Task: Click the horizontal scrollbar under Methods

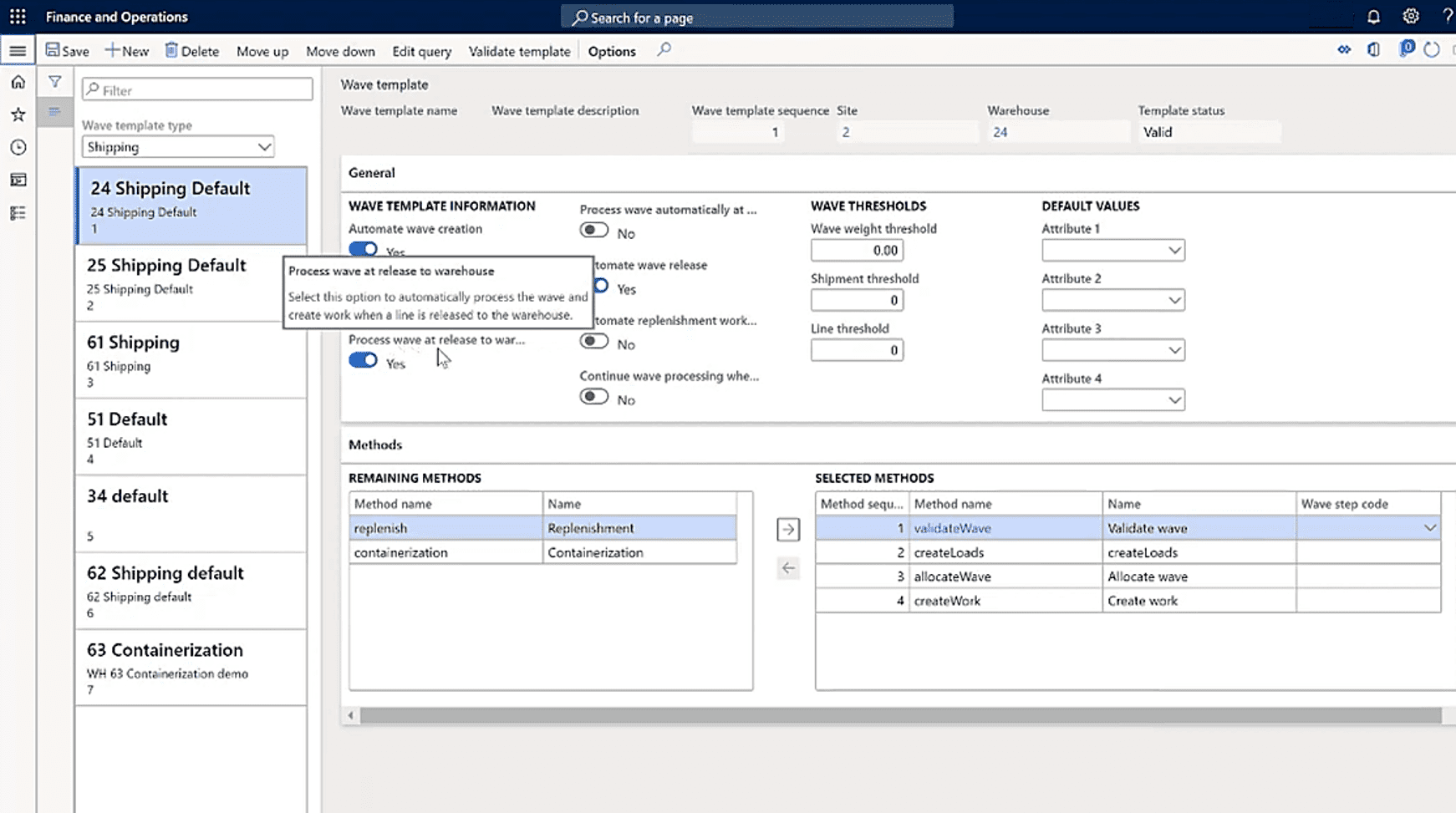Action: tap(901, 715)
